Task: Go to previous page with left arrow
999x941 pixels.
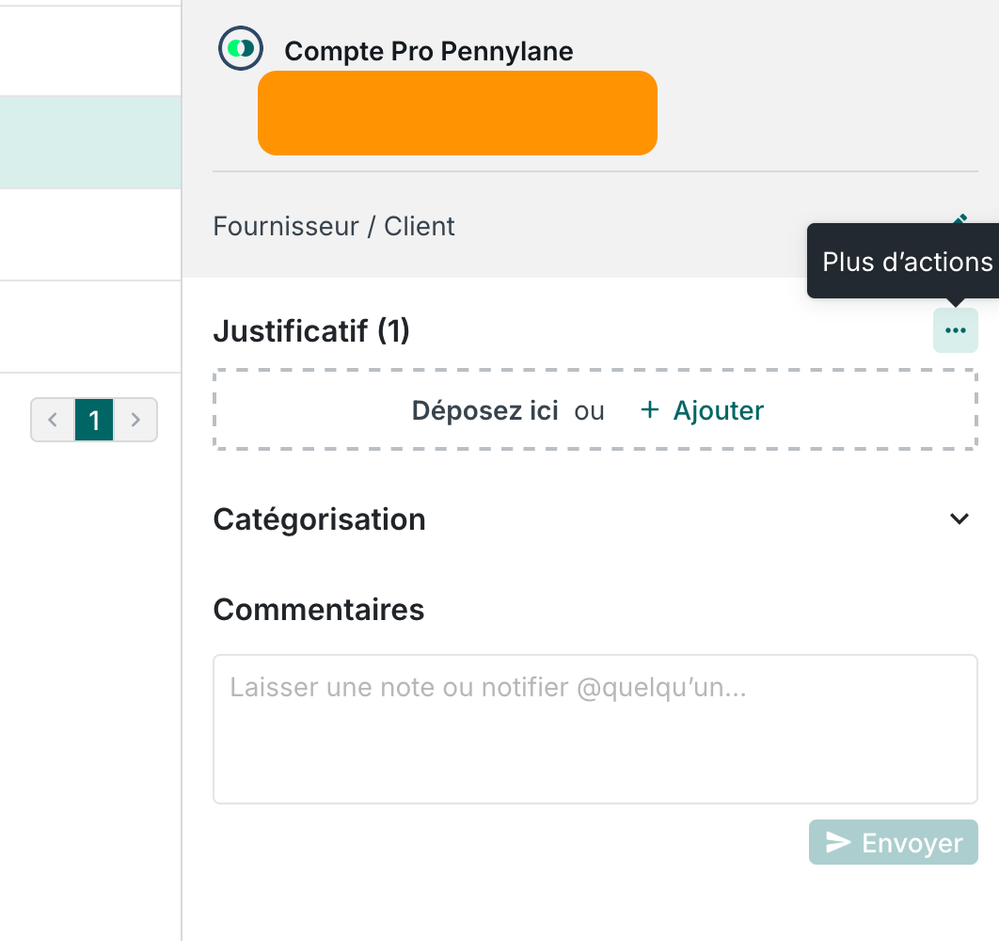Action: [x=53, y=420]
